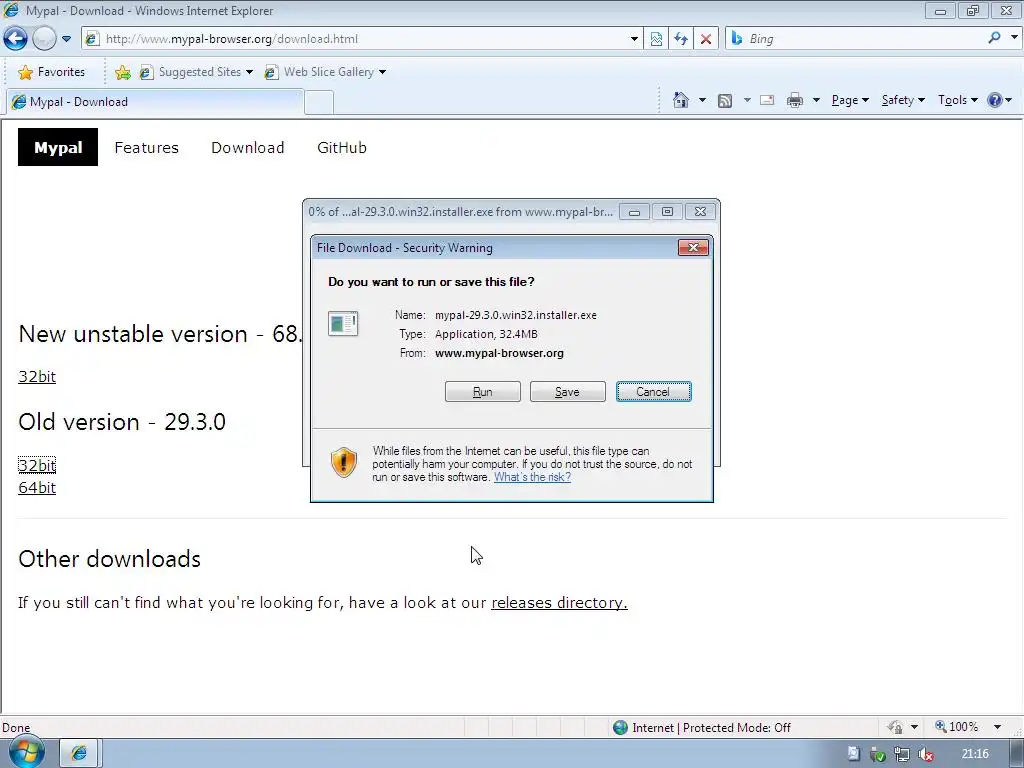
Task: Open the Features page link
Action: [146, 148]
